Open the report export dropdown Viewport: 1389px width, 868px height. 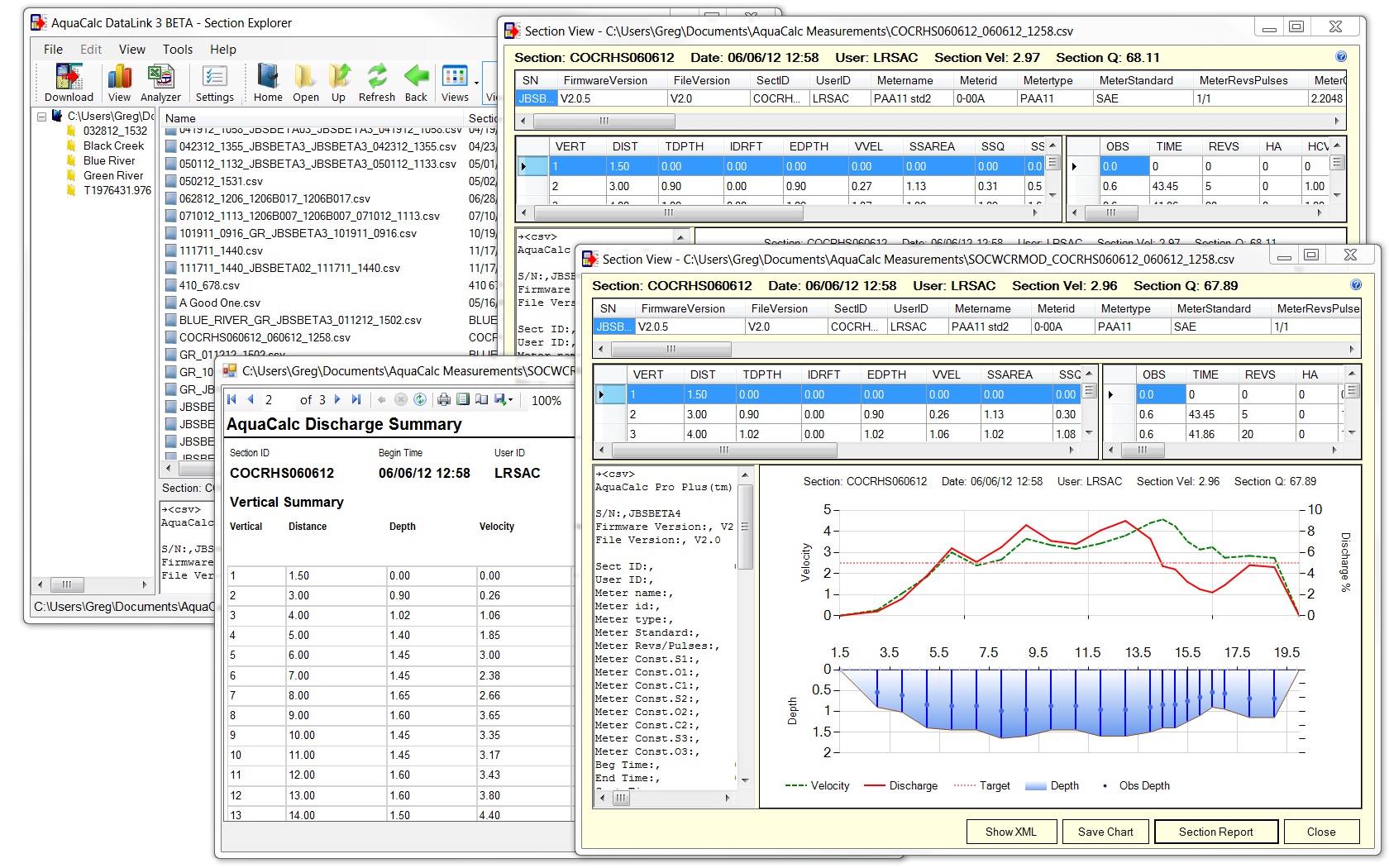coord(504,399)
